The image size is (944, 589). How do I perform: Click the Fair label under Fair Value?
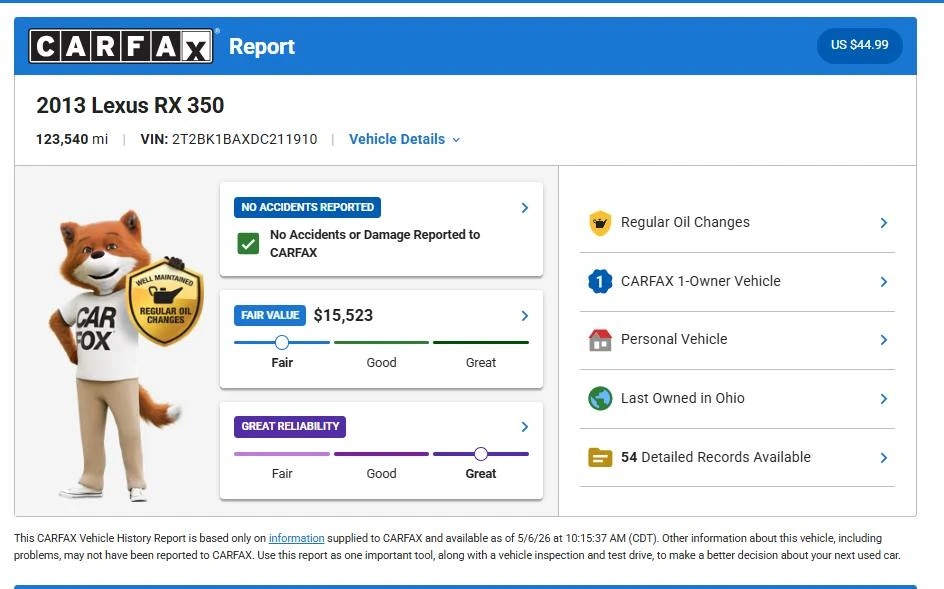(282, 363)
